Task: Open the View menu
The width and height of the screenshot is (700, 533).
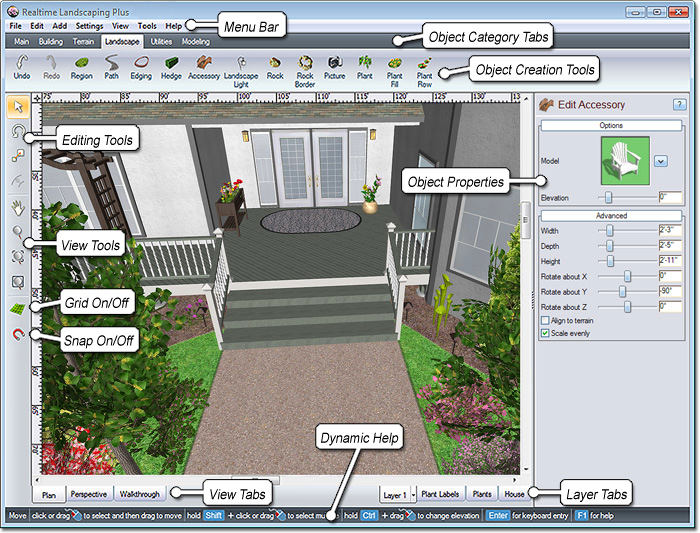Action: 120,26
